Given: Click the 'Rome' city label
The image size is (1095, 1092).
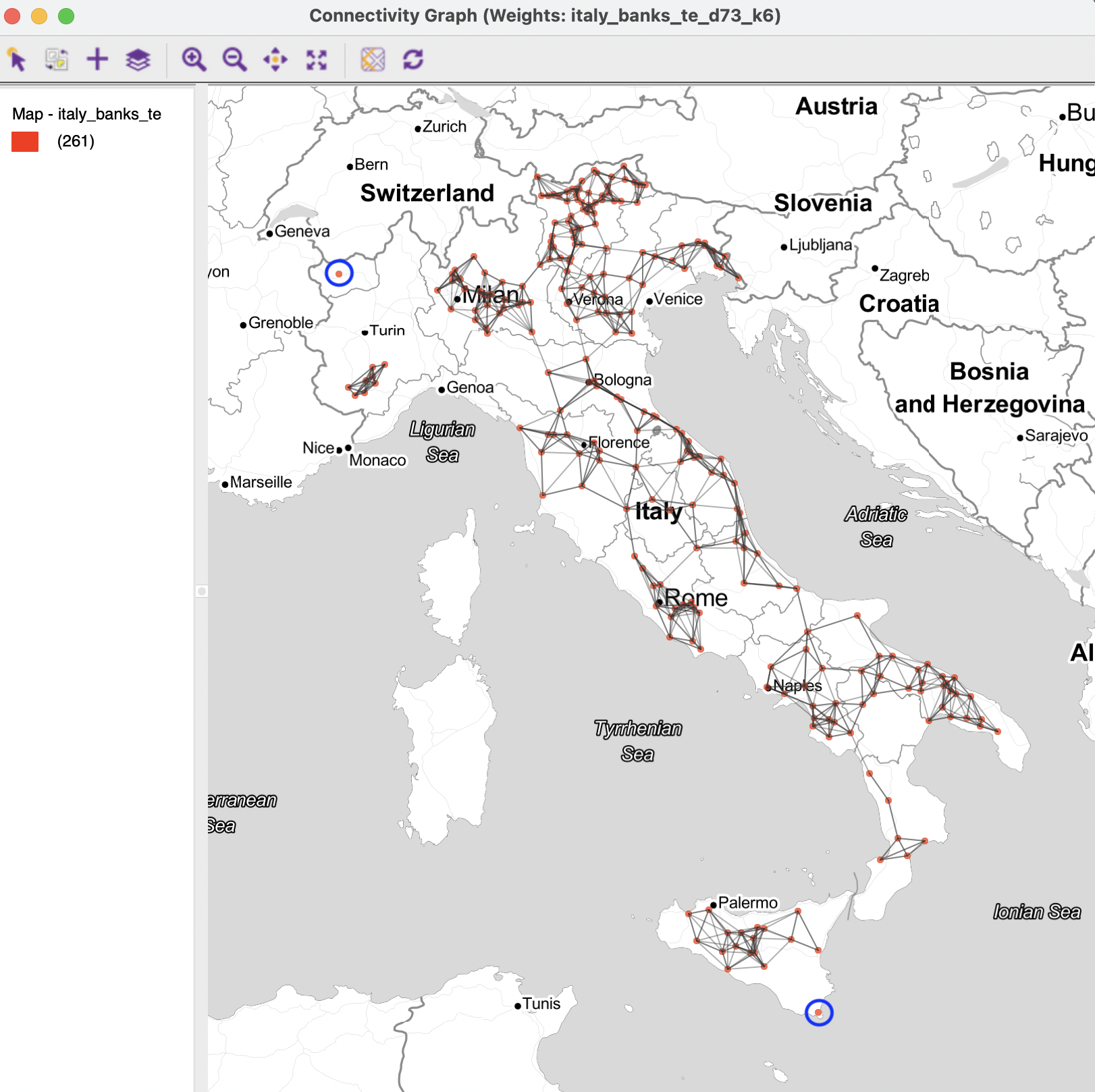Looking at the screenshot, I should [x=696, y=598].
